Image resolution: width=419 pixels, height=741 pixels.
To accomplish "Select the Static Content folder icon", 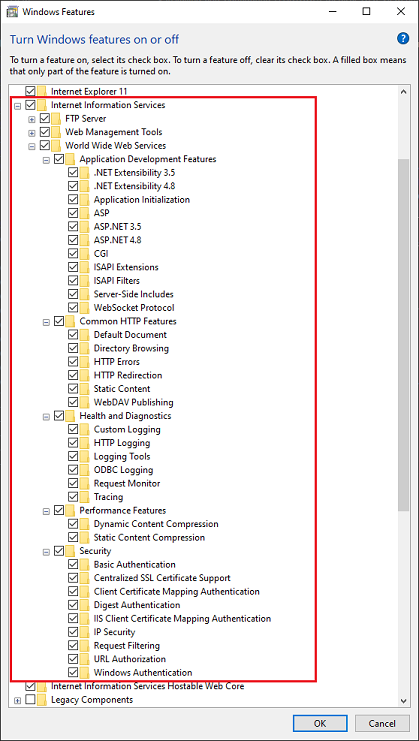I will coord(85,389).
